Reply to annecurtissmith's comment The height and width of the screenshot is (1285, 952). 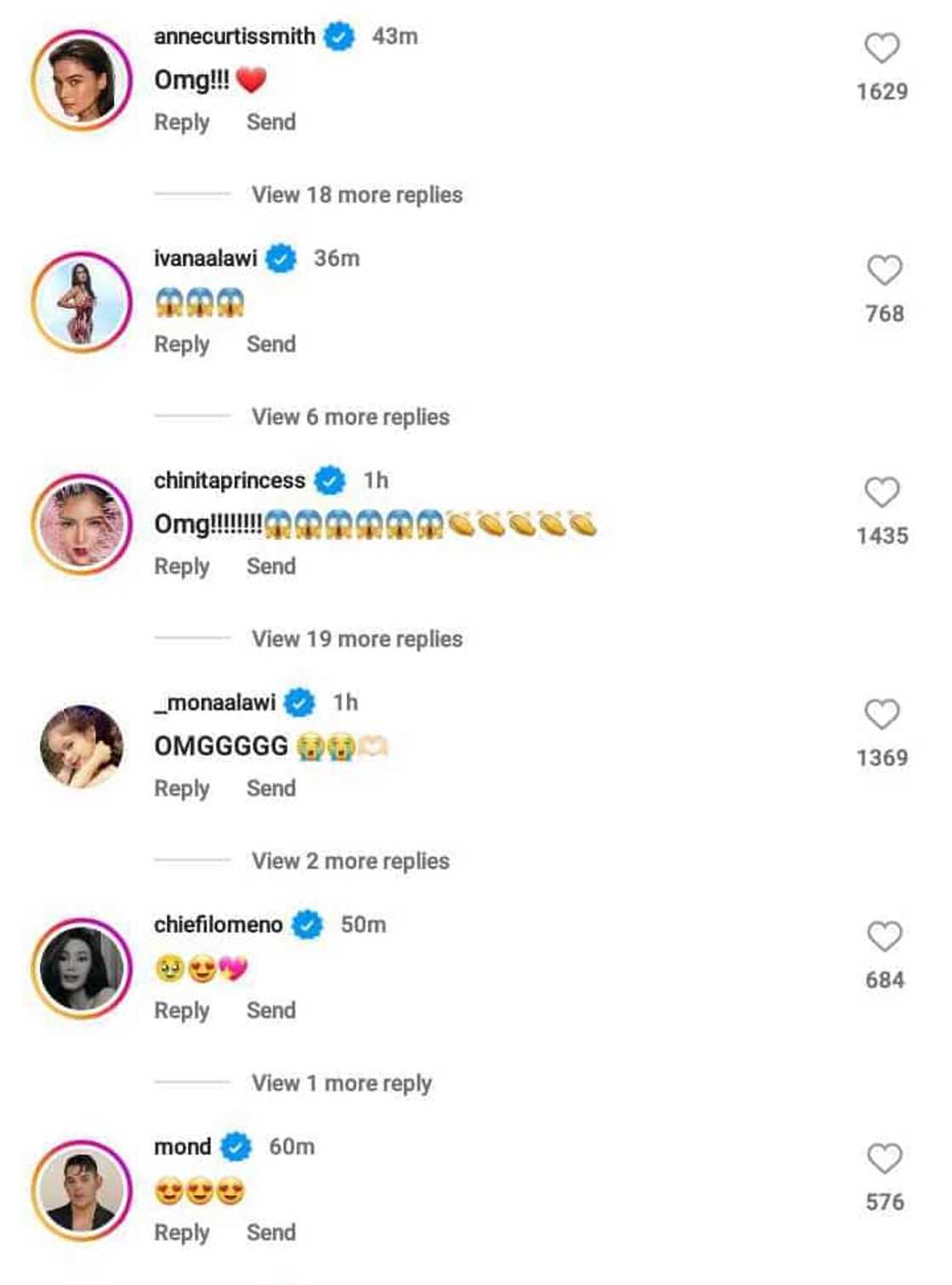click(181, 122)
